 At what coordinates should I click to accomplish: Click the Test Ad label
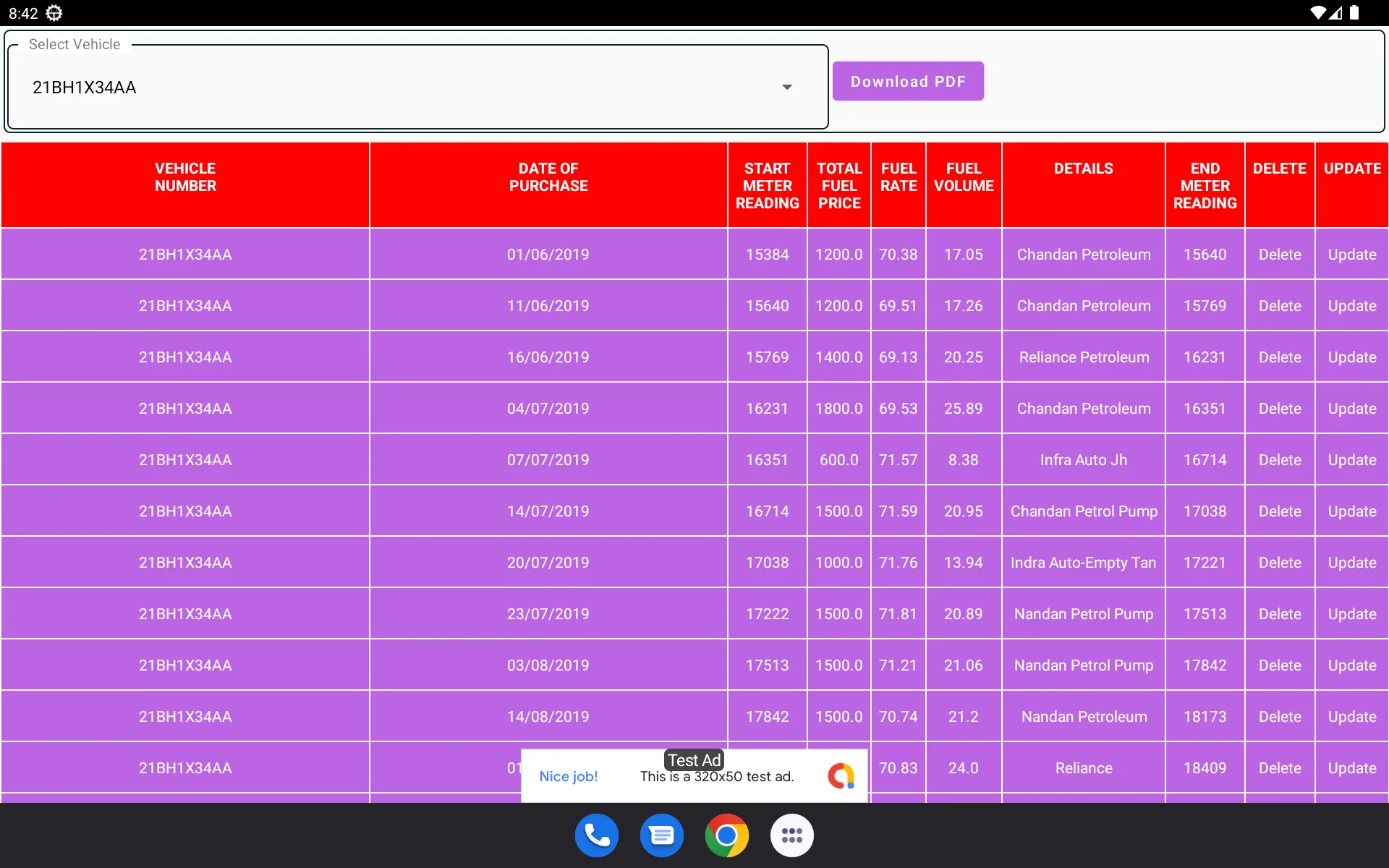click(694, 760)
